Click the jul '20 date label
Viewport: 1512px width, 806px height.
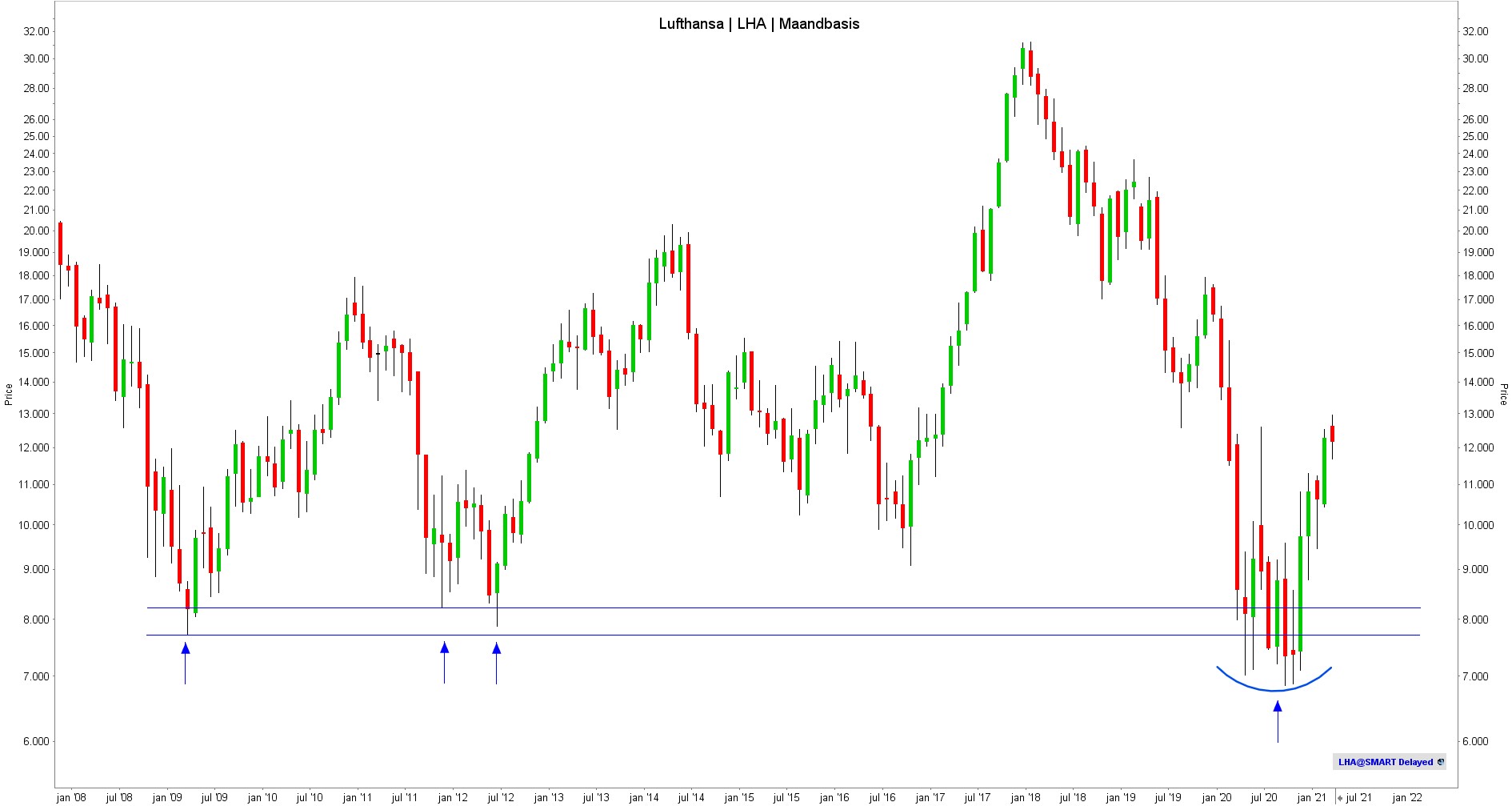1264,797
